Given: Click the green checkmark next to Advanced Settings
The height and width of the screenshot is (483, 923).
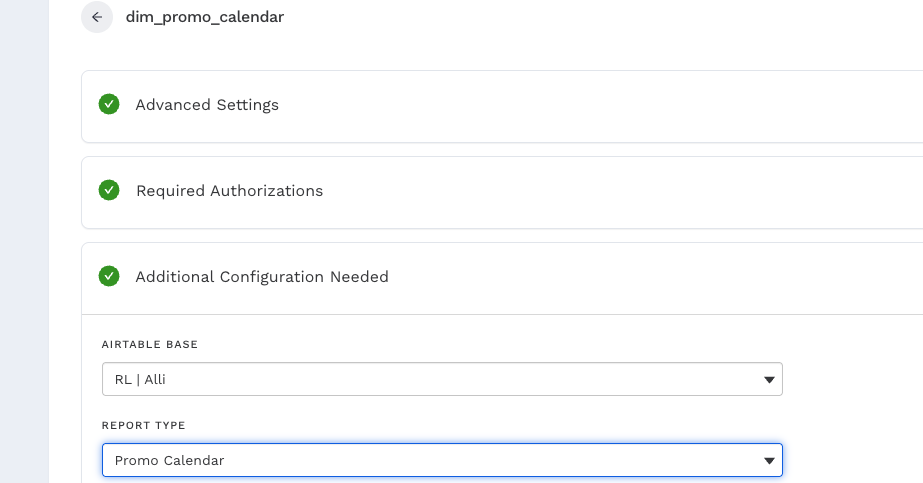Looking at the screenshot, I should pos(109,104).
